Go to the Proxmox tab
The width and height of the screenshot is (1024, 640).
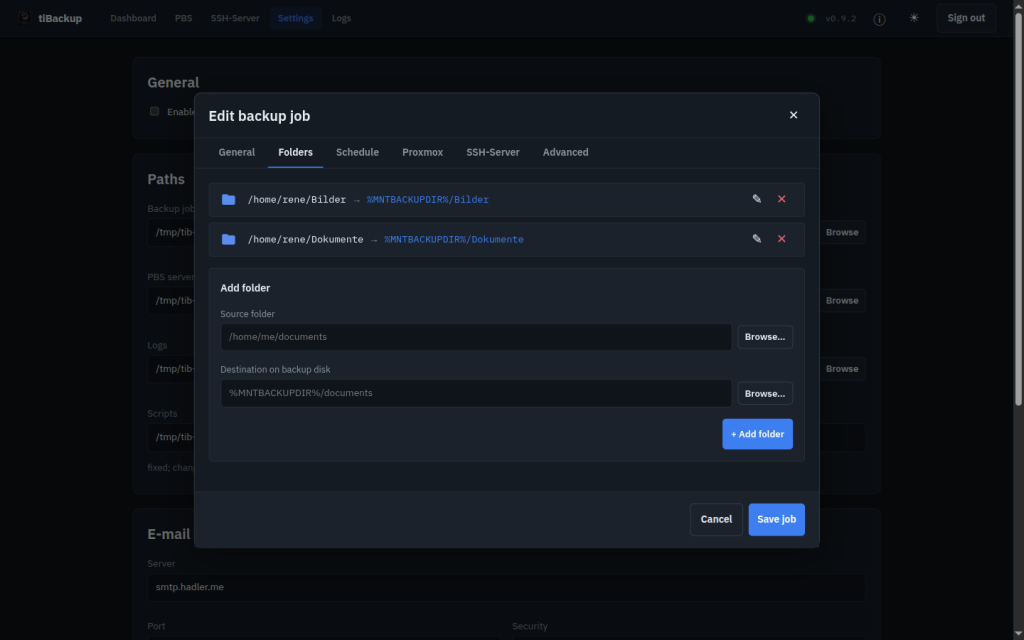click(423, 152)
